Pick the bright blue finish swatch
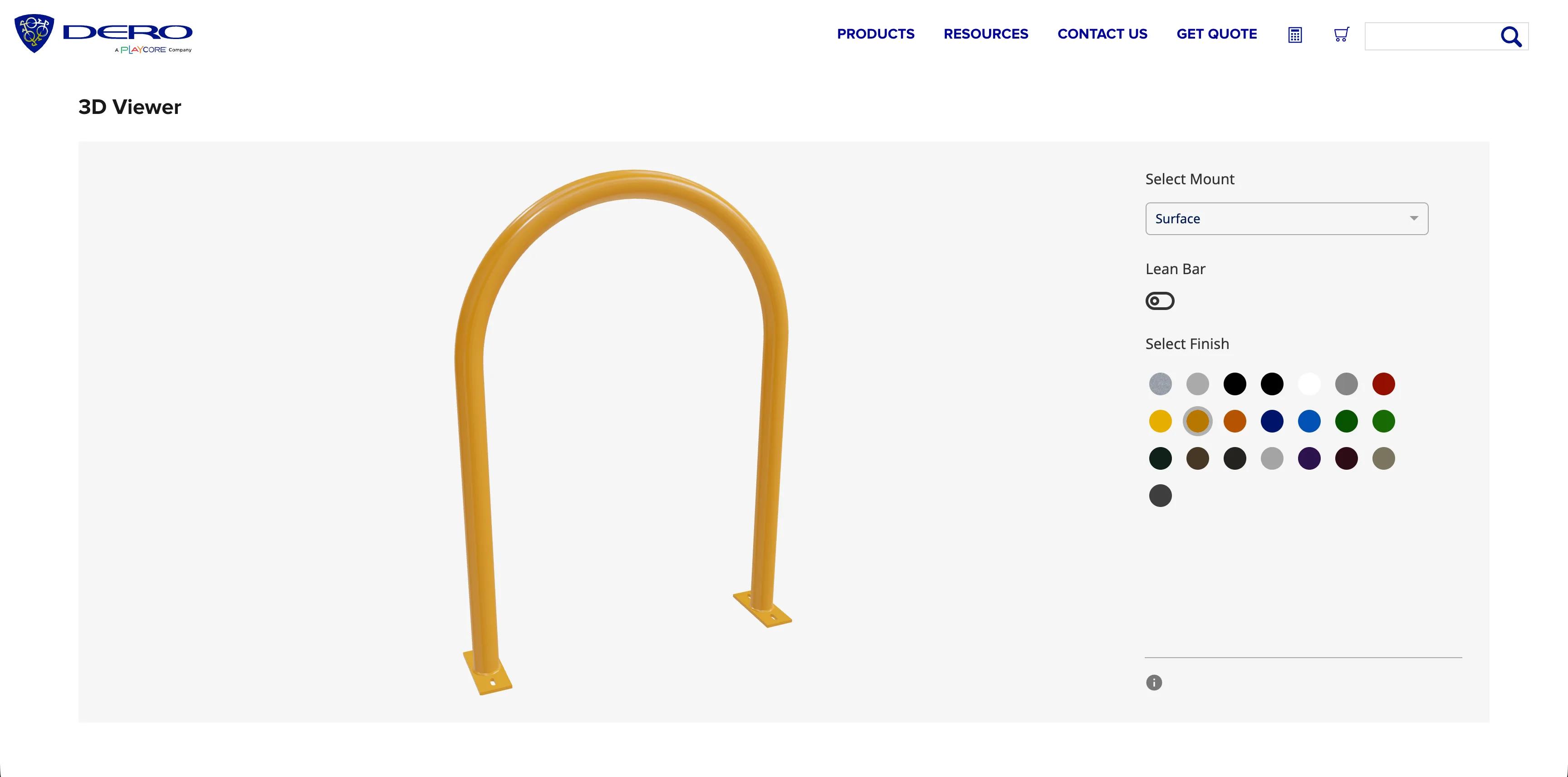Viewport: 1568px width, 777px height. (x=1309, y=421)
